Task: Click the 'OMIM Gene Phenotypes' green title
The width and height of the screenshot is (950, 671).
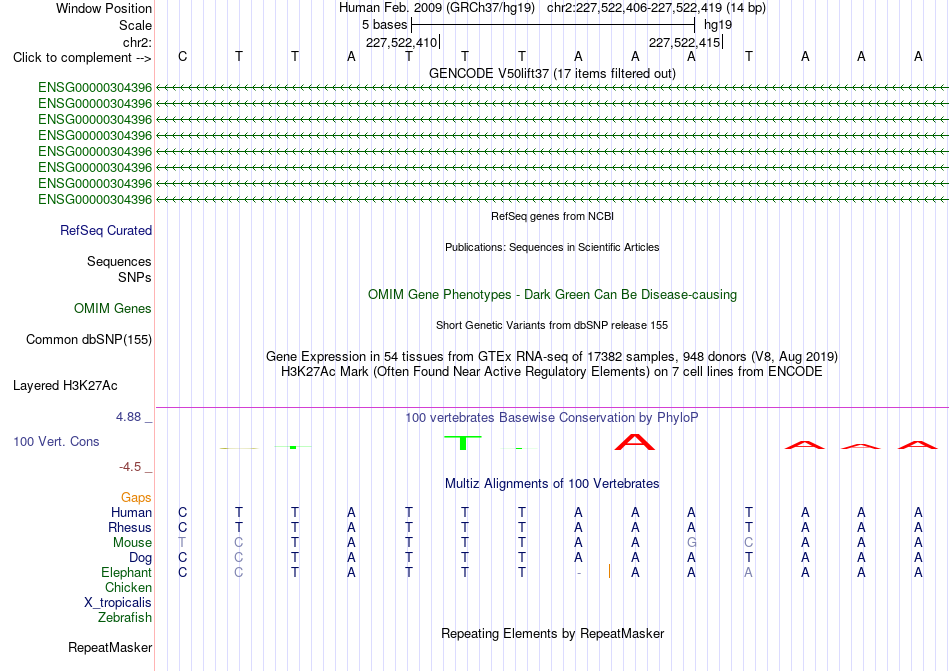Action: pyautogui.click(x=552, y=295)
